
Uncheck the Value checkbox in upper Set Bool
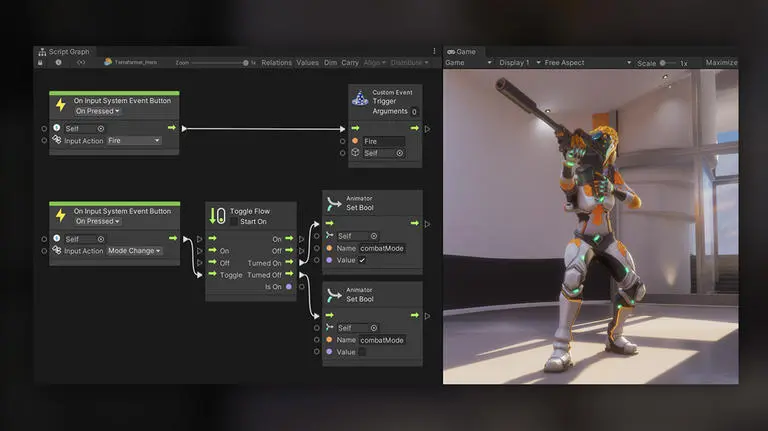[362, 260]
